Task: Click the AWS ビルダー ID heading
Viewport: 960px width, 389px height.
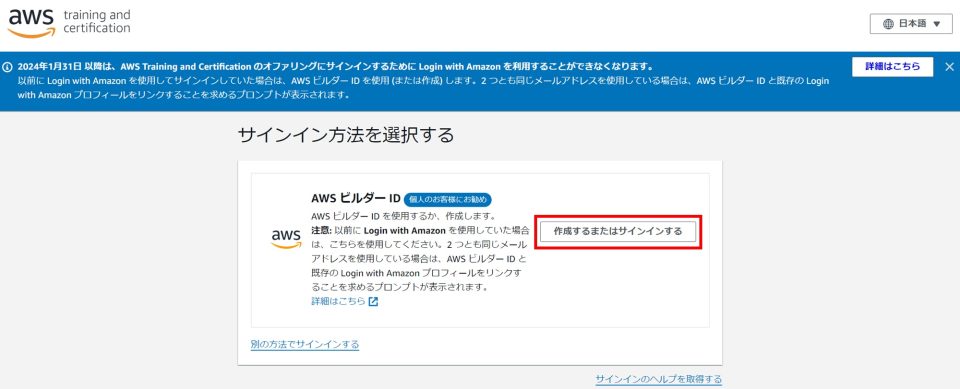Action: pos(356,199)
